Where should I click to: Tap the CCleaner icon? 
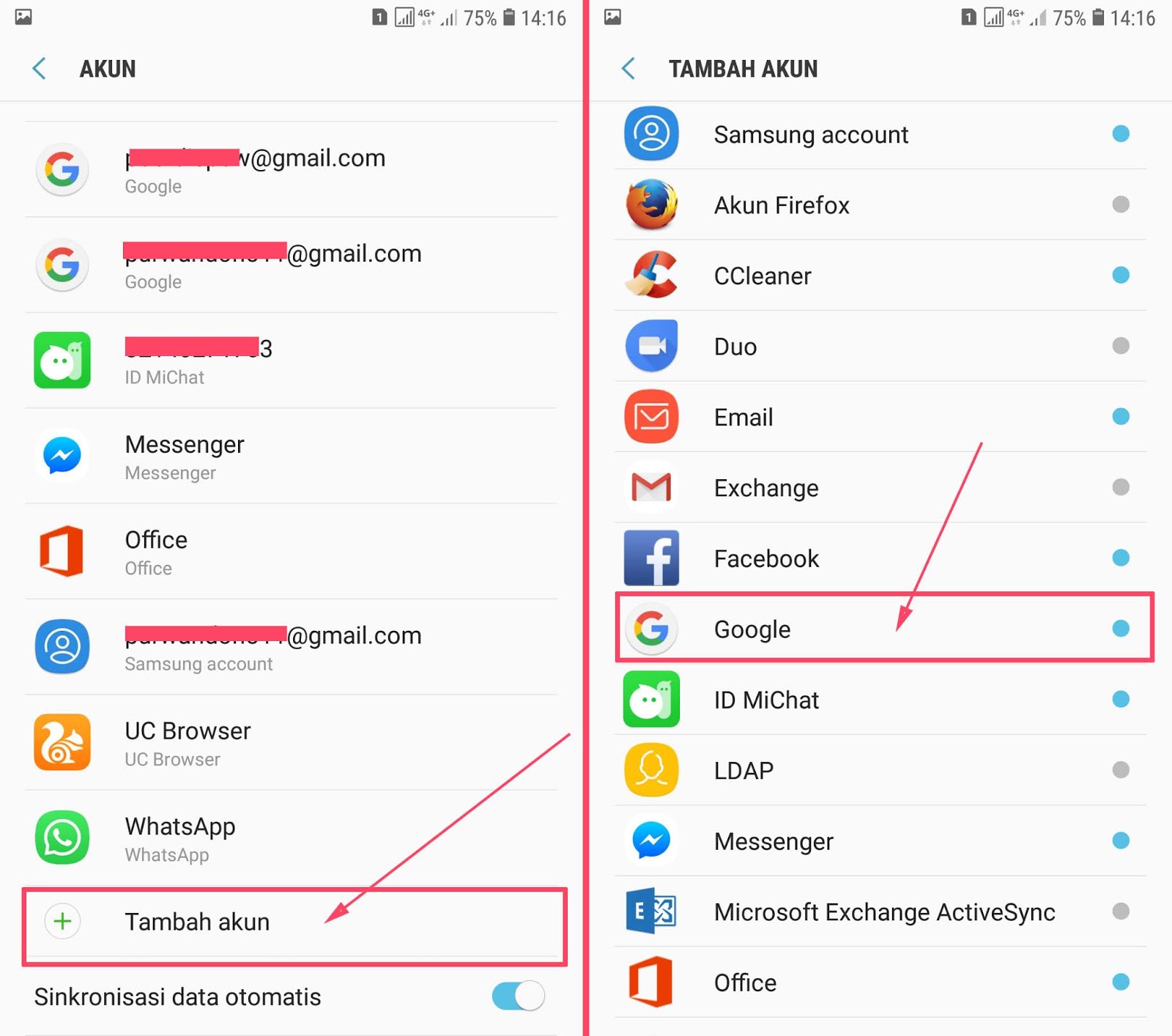coord(651,275)
